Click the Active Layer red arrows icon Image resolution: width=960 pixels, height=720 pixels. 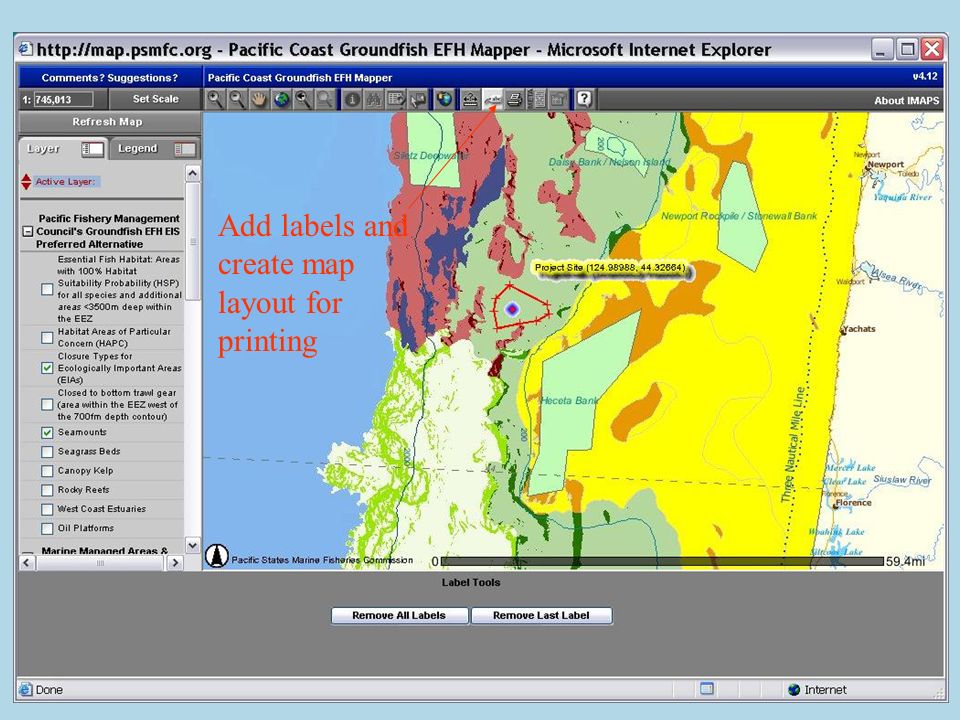click(26, 182)
